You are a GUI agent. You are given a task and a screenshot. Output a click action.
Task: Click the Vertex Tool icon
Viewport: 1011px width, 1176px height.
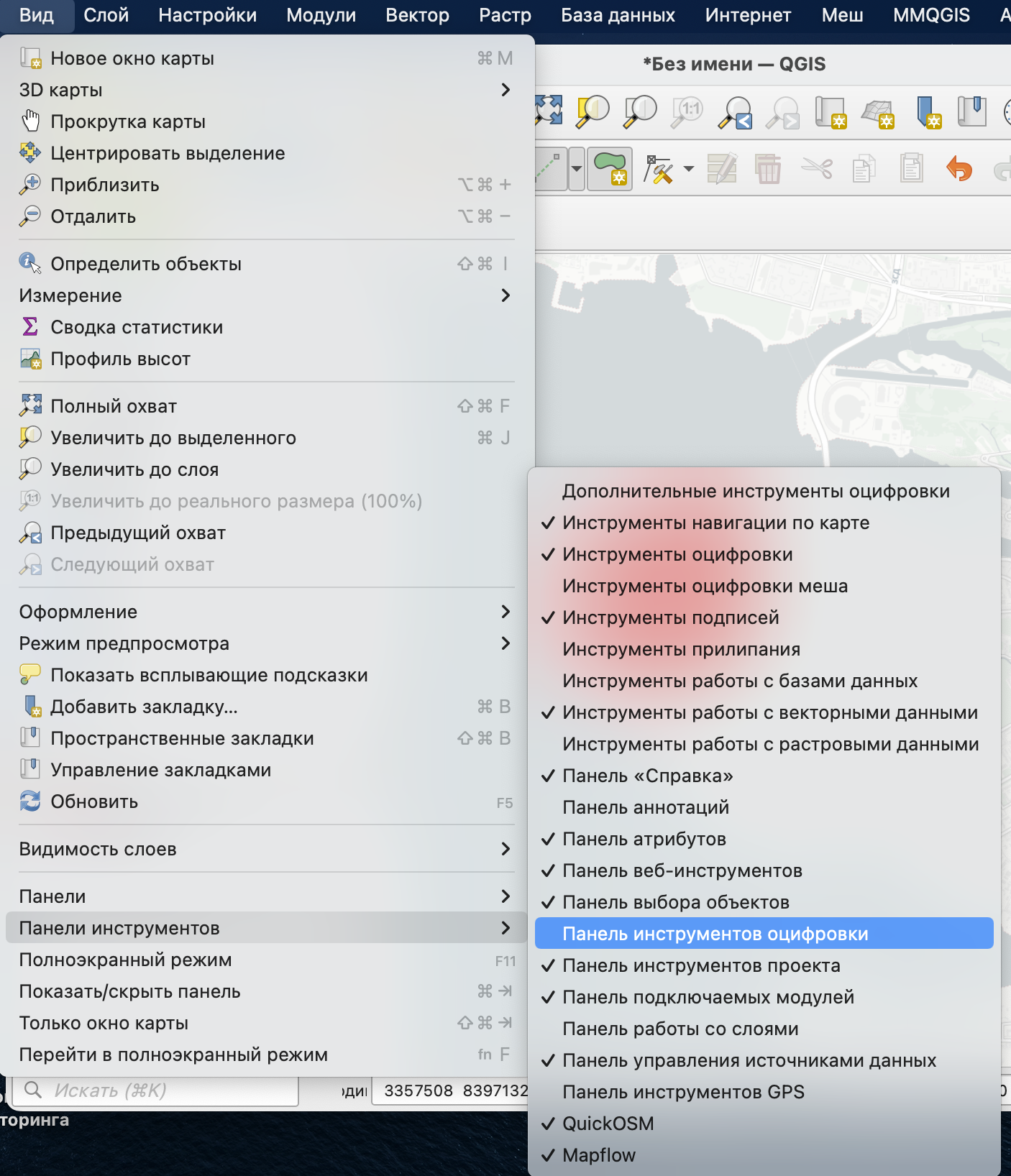659,170
